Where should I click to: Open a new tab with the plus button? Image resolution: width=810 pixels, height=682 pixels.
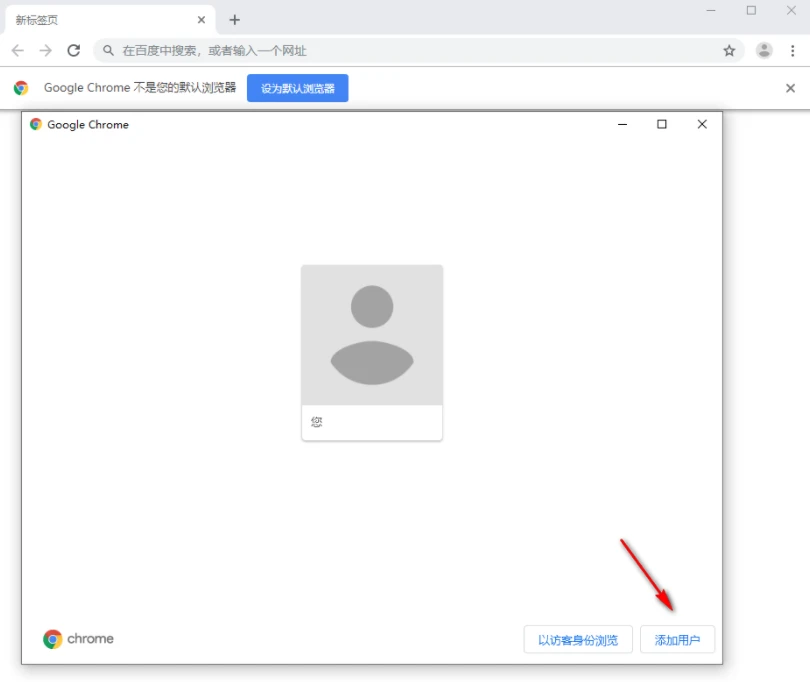235,20
